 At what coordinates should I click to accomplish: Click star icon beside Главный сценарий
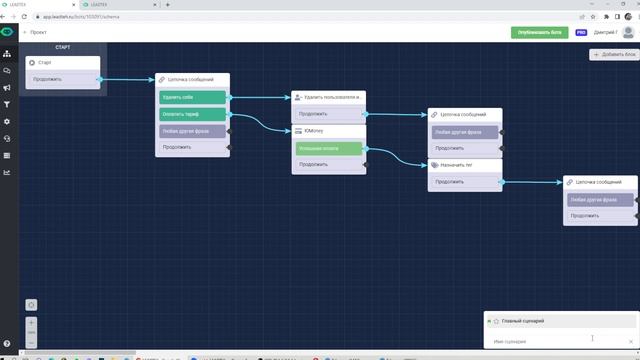click(496, 321)
